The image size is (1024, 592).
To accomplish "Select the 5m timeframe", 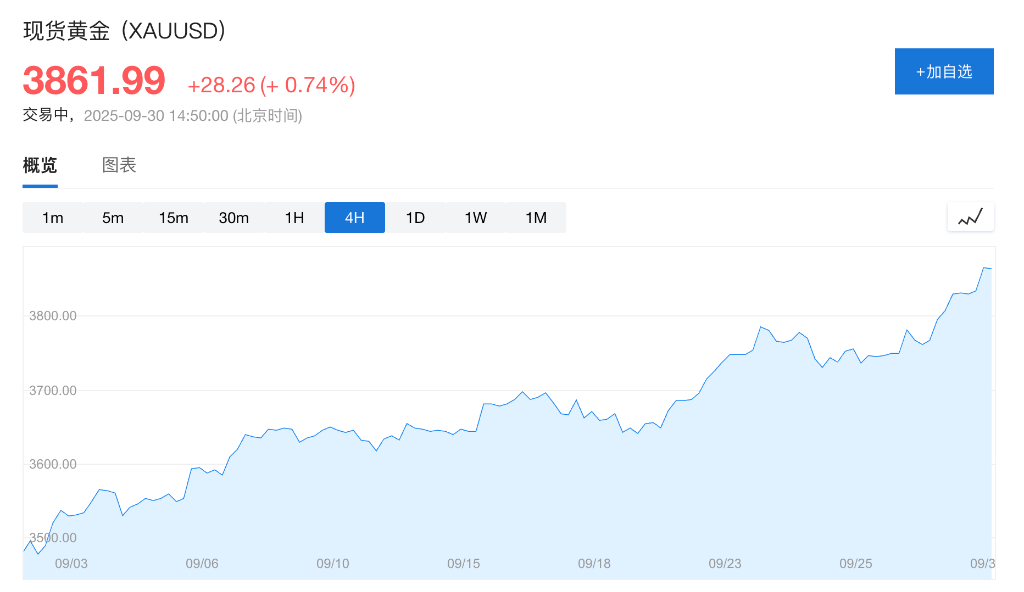I will pos(113,217).
